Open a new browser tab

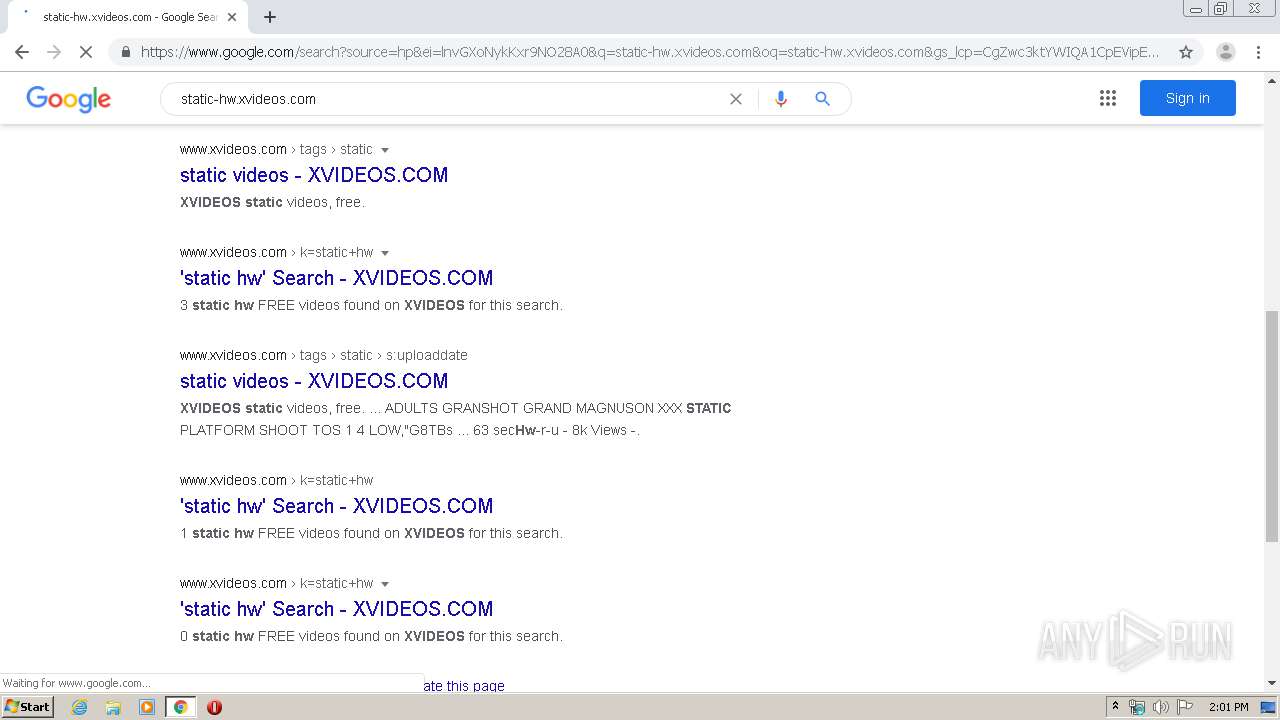pyautogui.click(x=270, y=17)
